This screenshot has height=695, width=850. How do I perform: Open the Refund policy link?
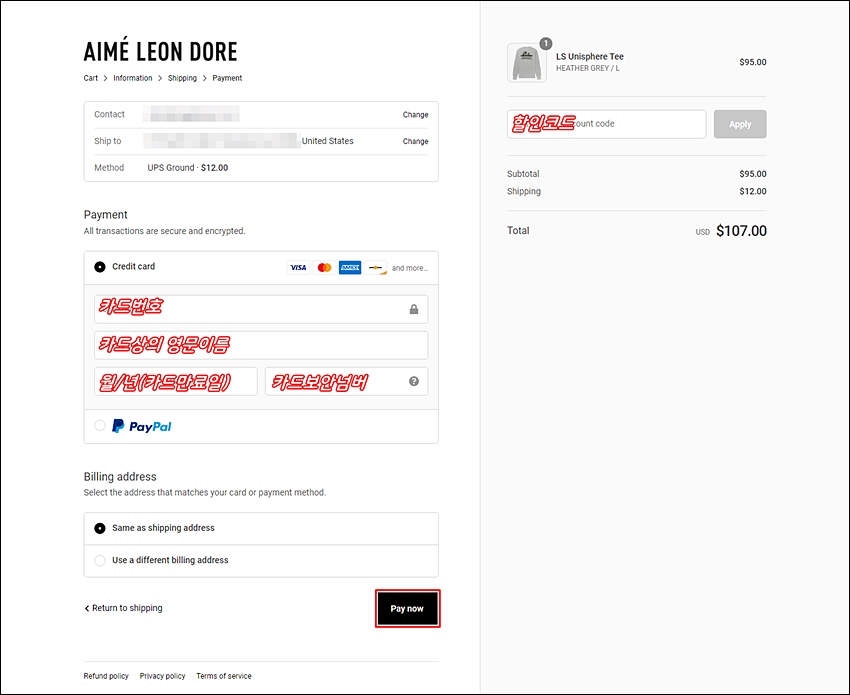[106, 676]
